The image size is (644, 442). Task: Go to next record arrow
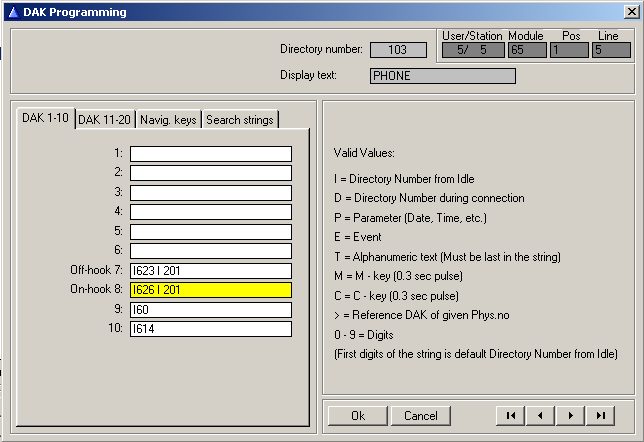point(571,415)
